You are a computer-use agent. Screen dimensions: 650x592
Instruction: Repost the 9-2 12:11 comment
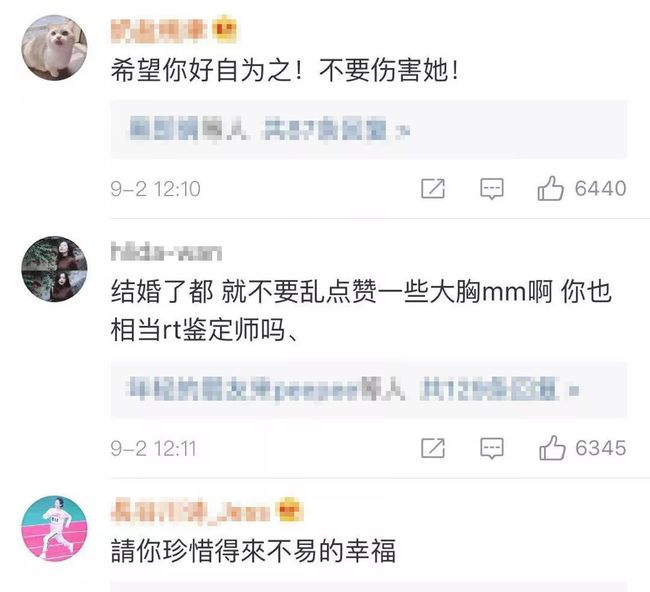click(x=433, y=448)
